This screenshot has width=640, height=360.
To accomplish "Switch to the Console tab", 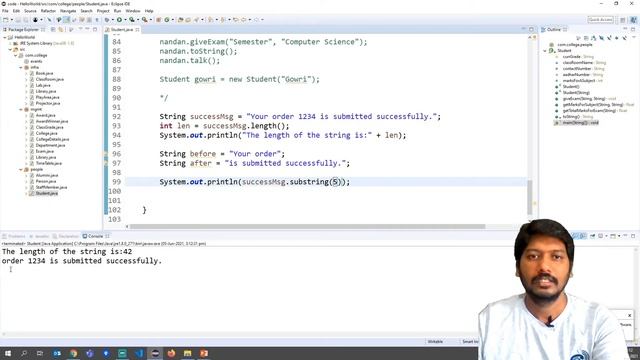I will point(96,236).
